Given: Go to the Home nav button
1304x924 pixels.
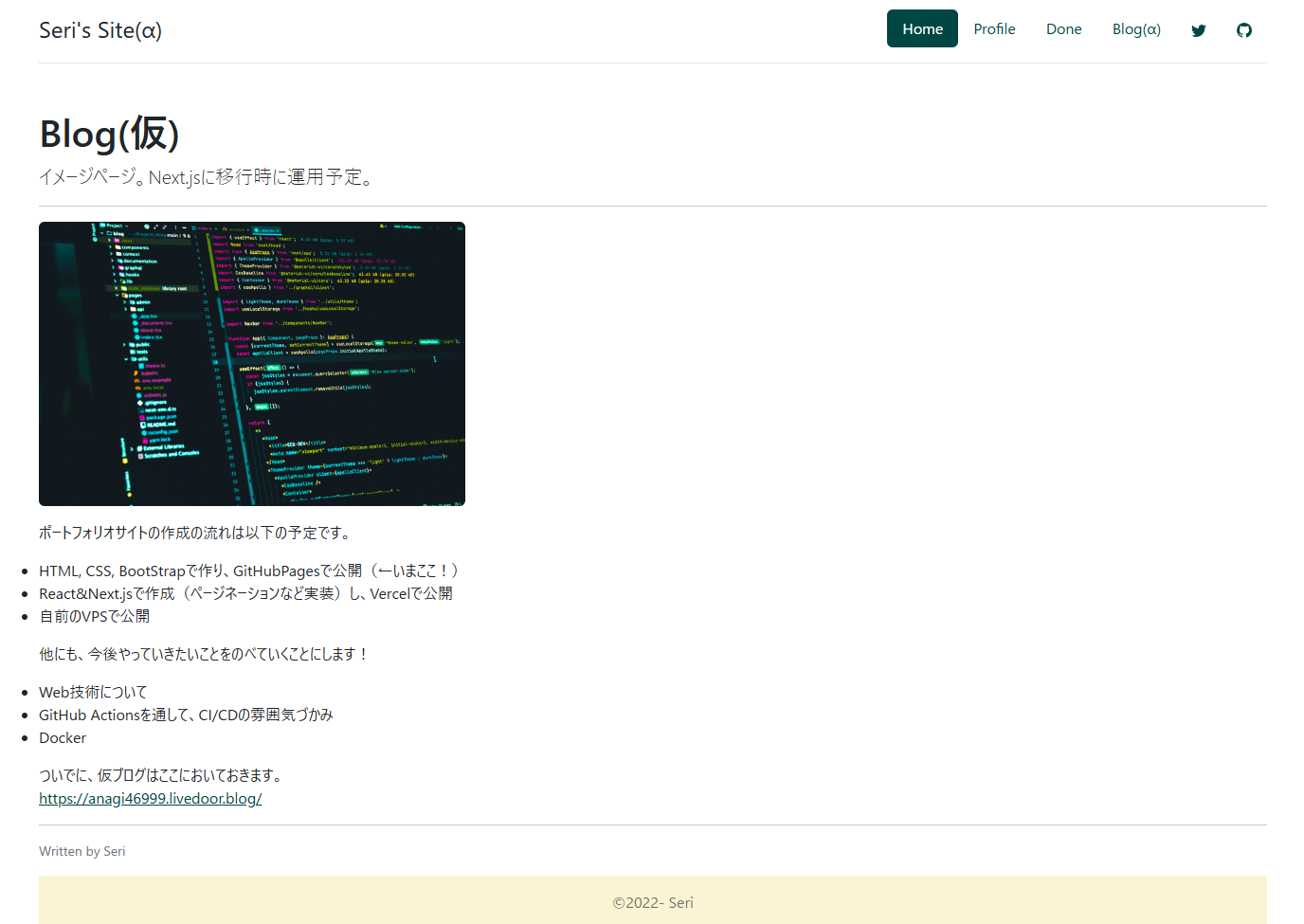Looking at the screenshot, I should [922, 28].
